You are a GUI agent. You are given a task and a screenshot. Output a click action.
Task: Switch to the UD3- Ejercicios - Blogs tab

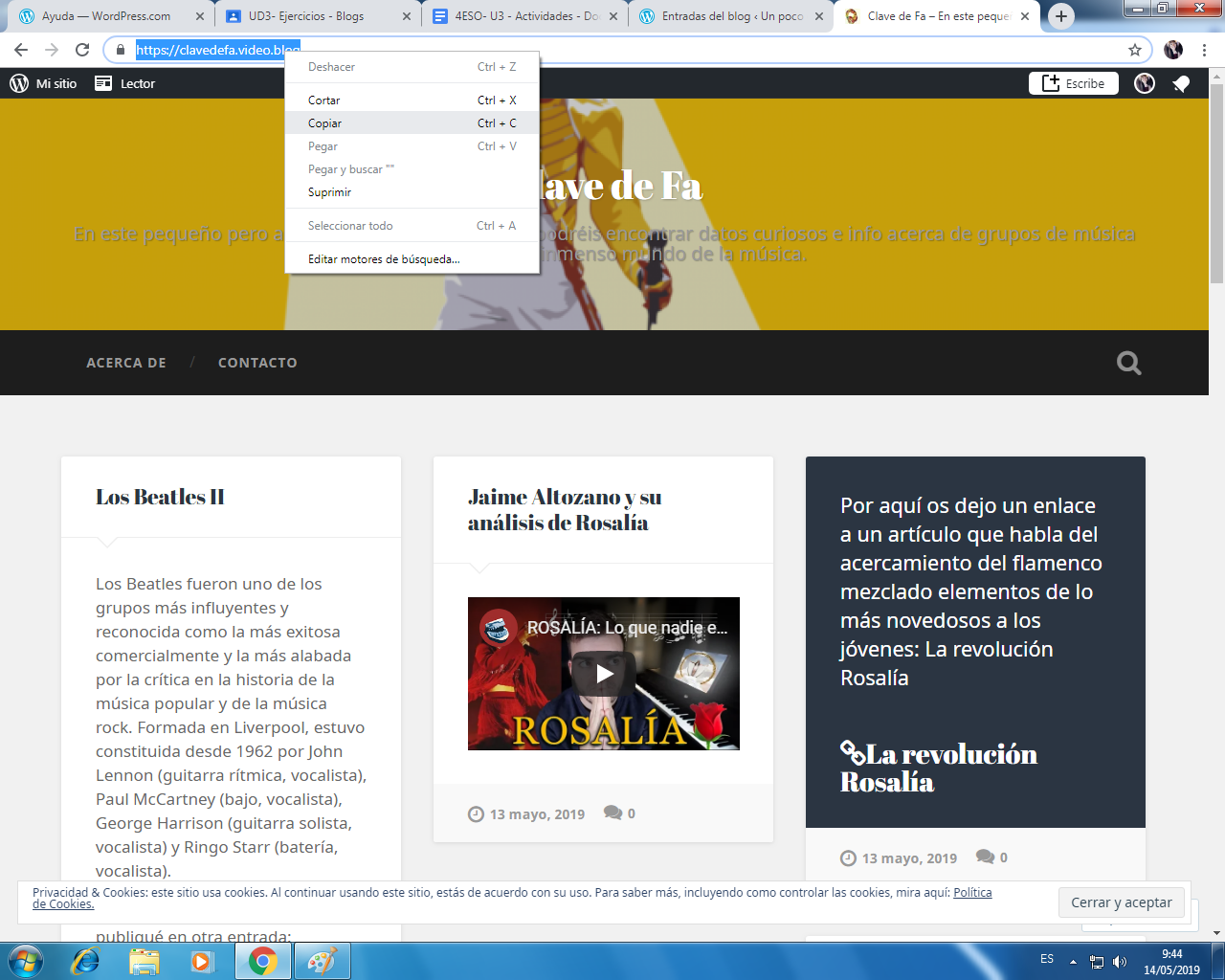306,16
